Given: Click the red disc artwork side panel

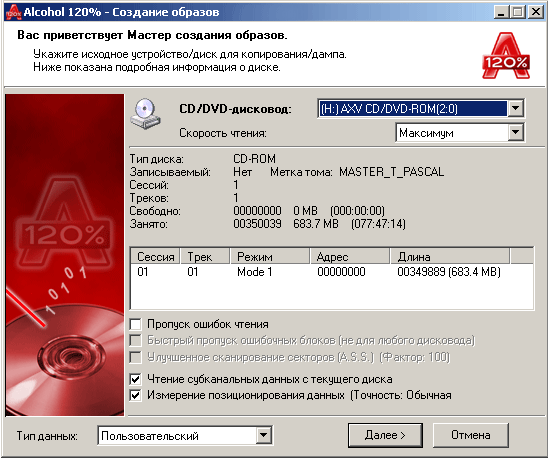Looking at the screenshot, I should click(65, 255).
